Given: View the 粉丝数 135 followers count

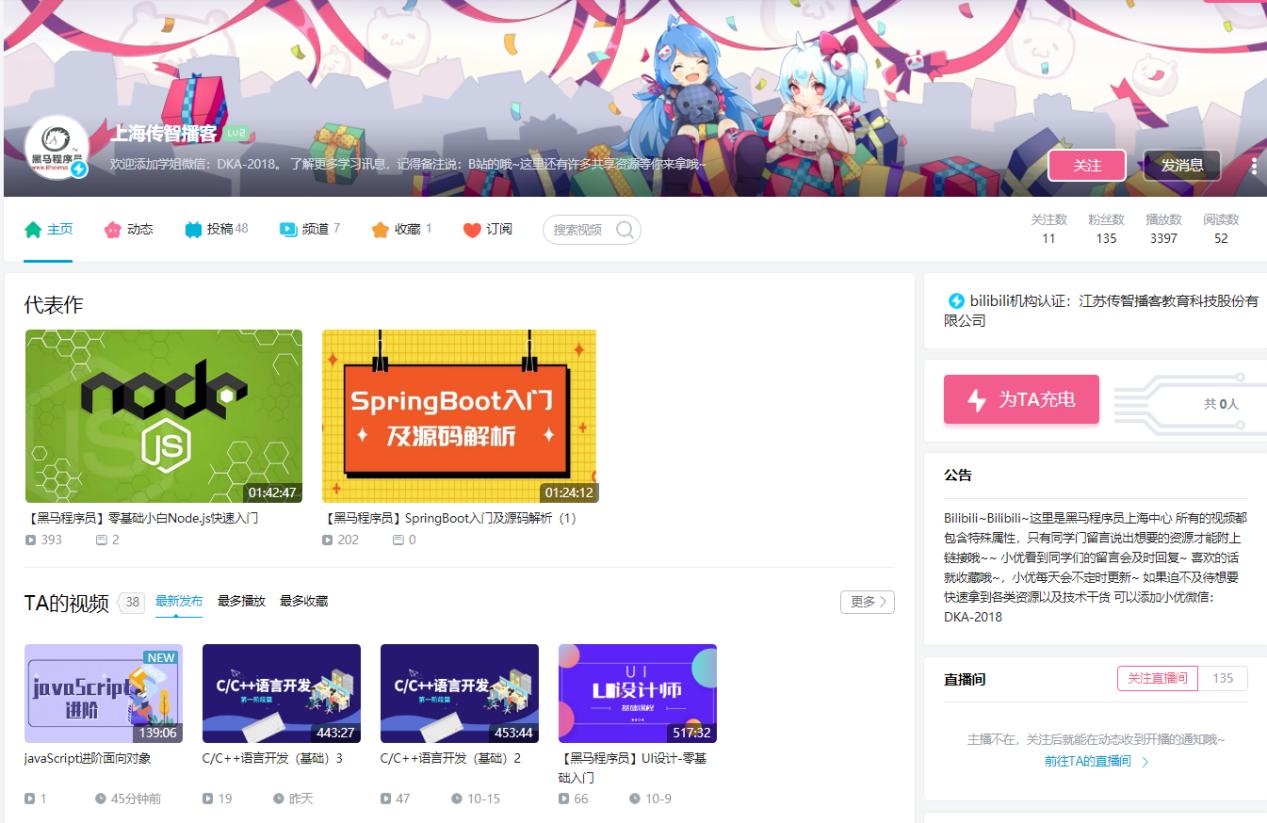Looking at the screenshot, I should [1106, 228].
